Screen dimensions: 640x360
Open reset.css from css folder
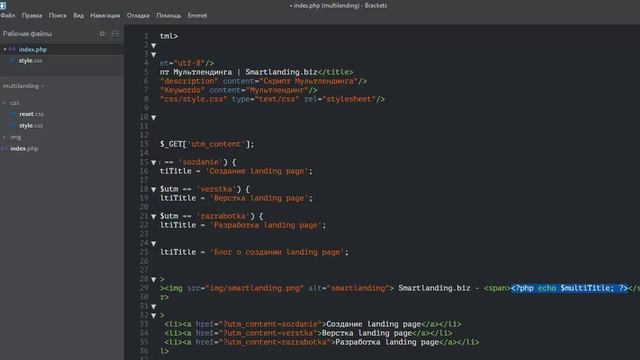31,114
